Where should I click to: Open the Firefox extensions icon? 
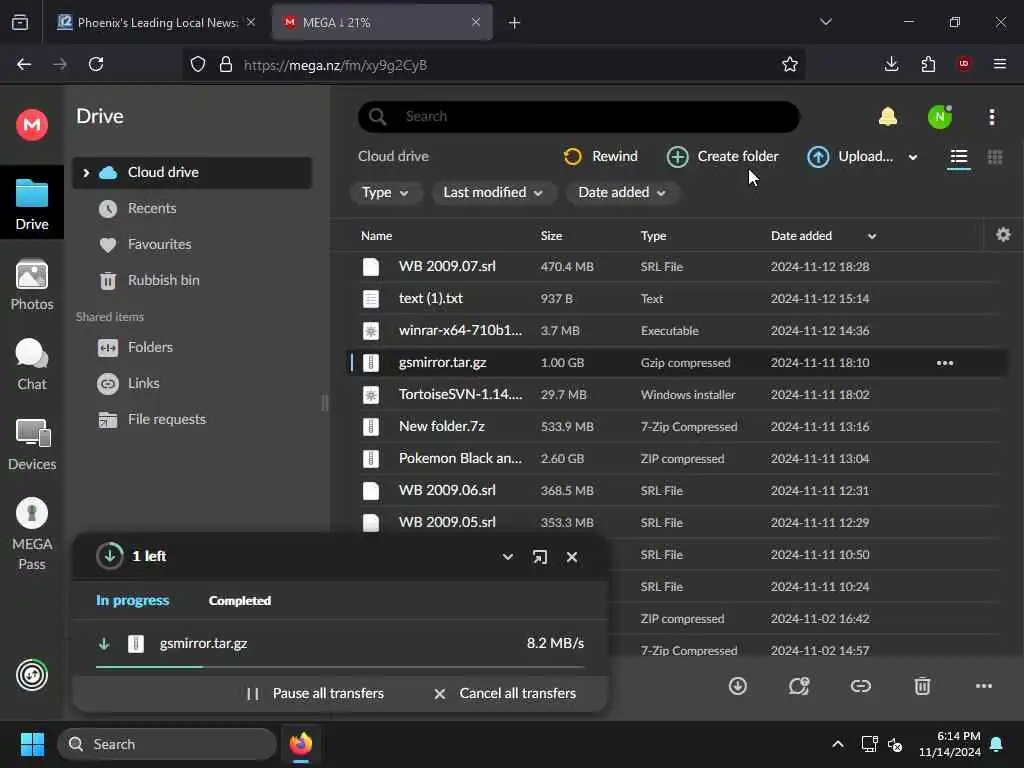pyautogui.click(x=928, y=64)
